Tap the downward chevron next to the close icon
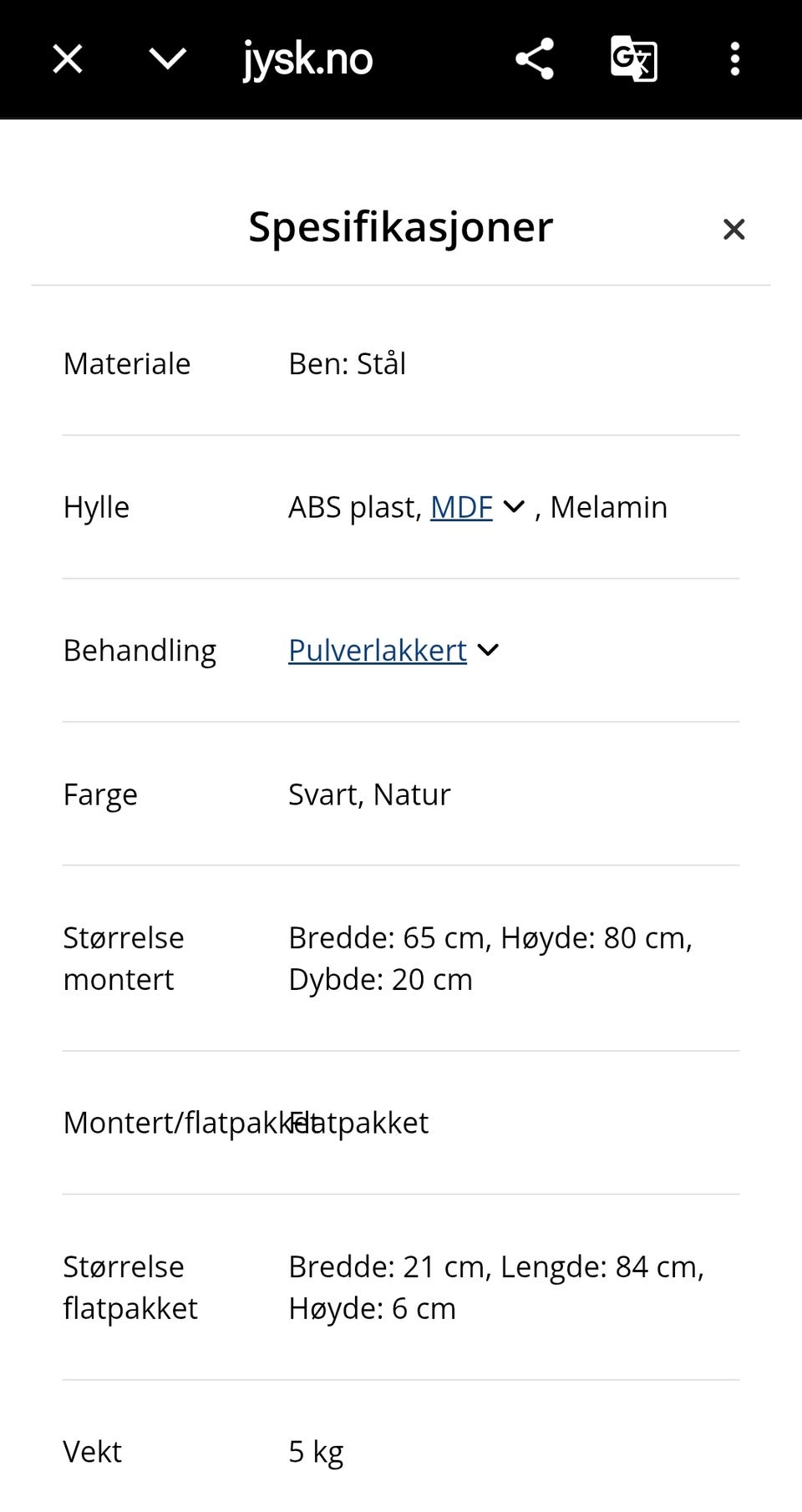 pyautogui.click(x=167, y=58)
